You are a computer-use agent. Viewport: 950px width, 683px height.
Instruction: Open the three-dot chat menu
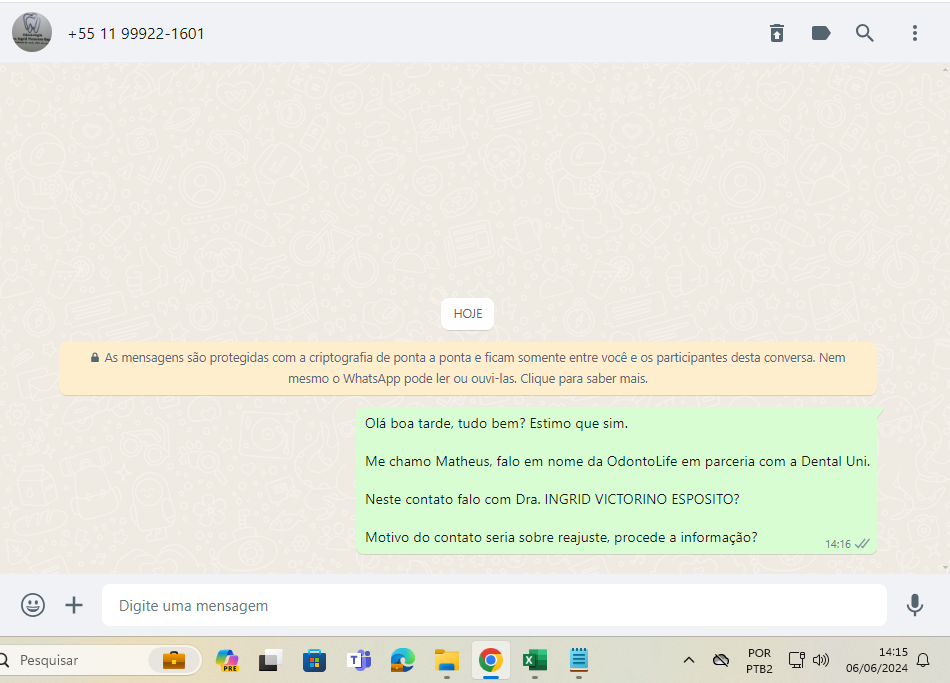[914, 33]
